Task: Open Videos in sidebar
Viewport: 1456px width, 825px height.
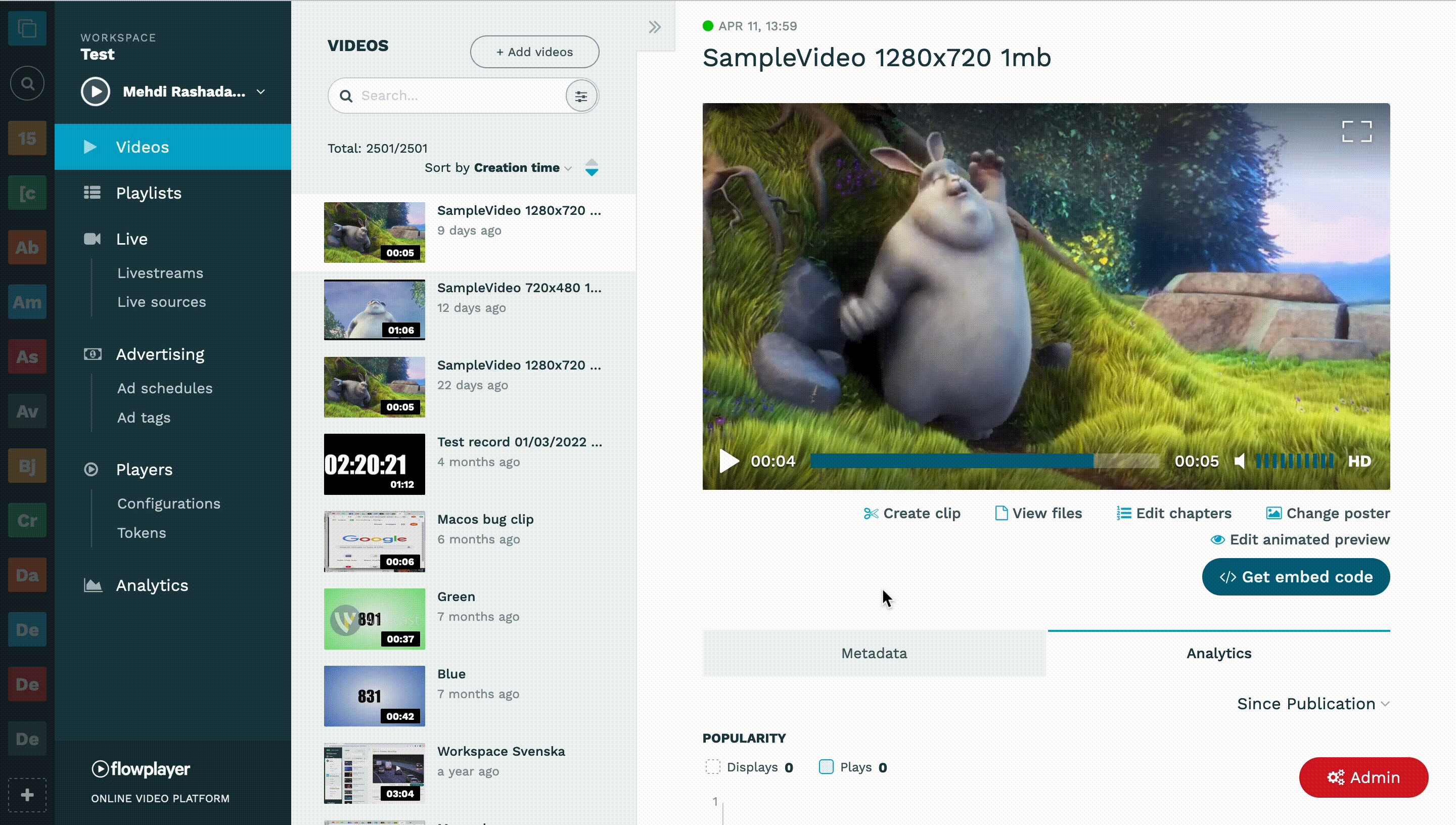Action: click(173, 147)
